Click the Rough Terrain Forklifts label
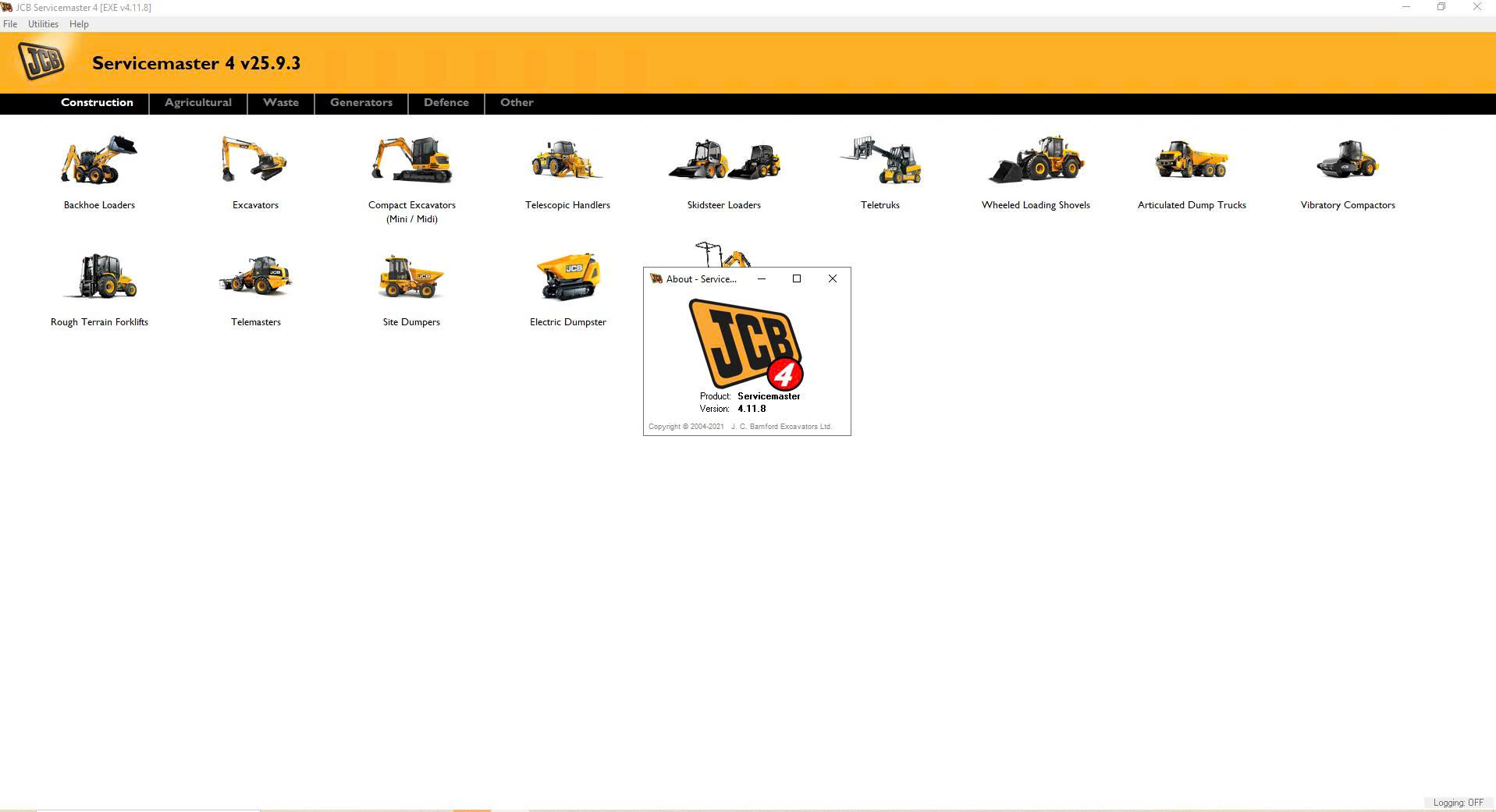The width and height of the screenshot is (1496, 812). click(x=99, y=322)
